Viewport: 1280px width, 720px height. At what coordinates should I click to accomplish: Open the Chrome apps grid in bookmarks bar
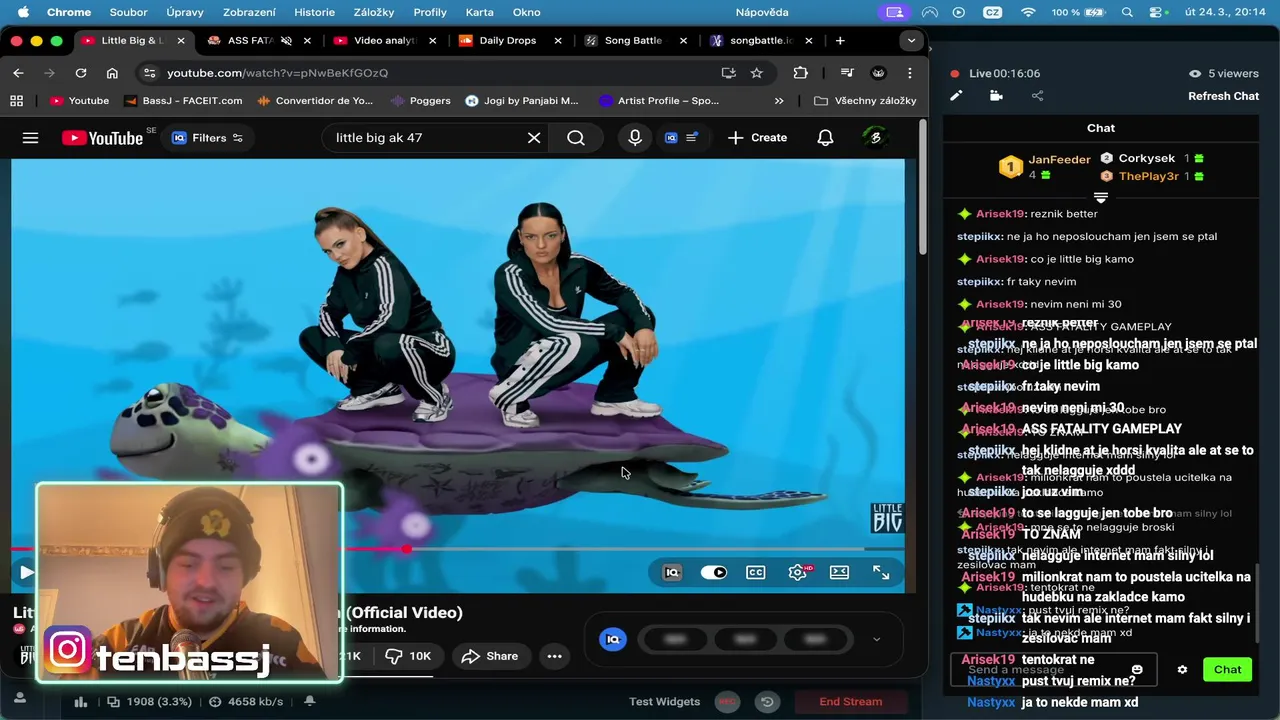[16, 100]
